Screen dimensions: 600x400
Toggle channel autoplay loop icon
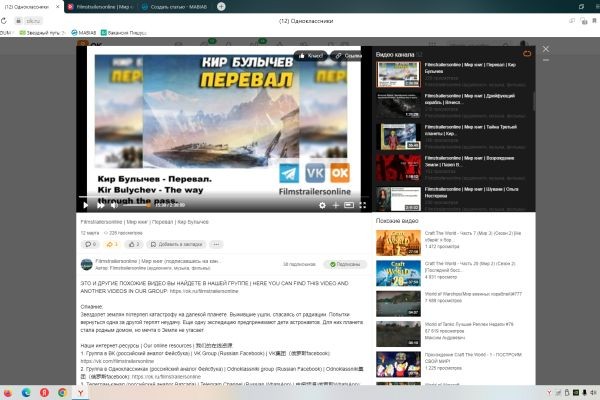pos(527,54)
